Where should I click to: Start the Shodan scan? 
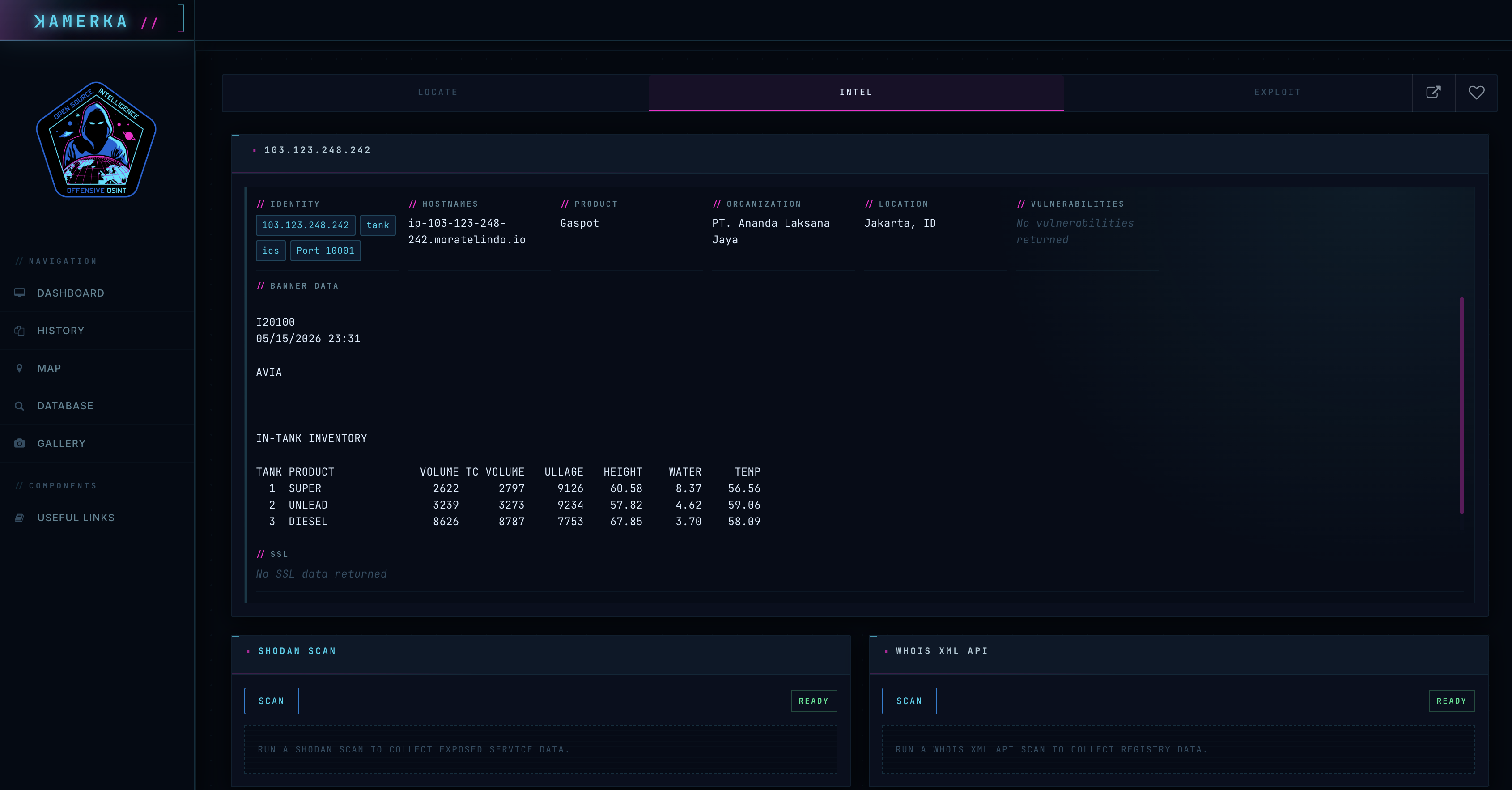click(271, 701)
